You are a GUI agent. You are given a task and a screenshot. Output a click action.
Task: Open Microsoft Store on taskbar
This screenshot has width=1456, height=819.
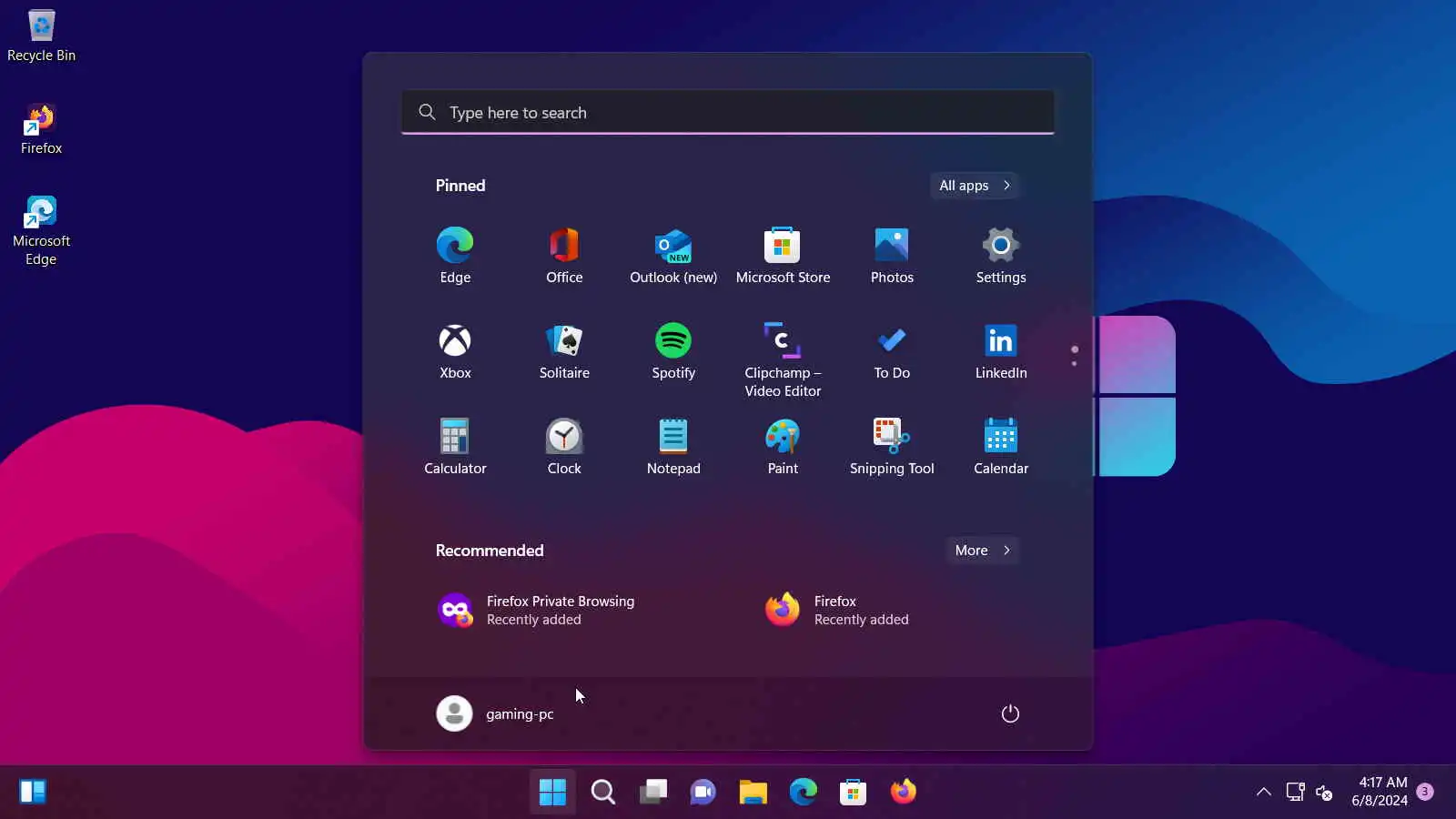(x=853, y=792)
